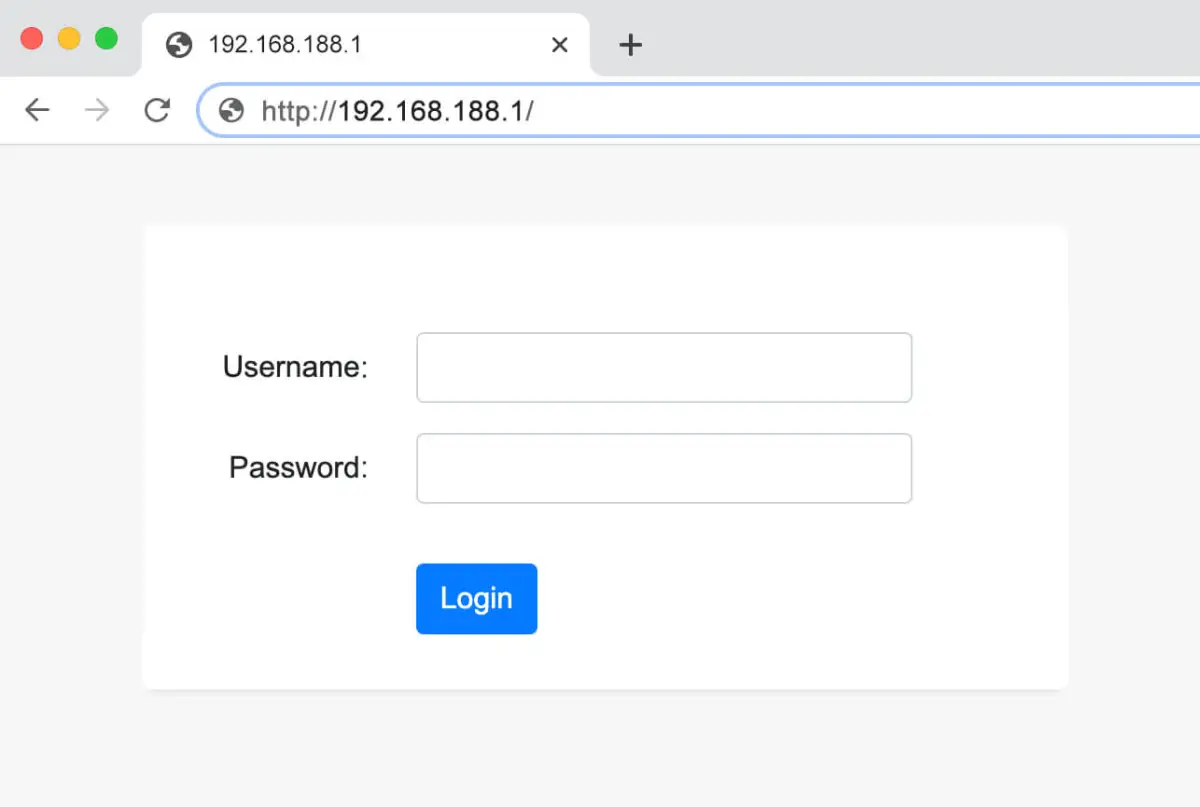
Task: Maximize the window using the green button
Action: pos(106,39)
